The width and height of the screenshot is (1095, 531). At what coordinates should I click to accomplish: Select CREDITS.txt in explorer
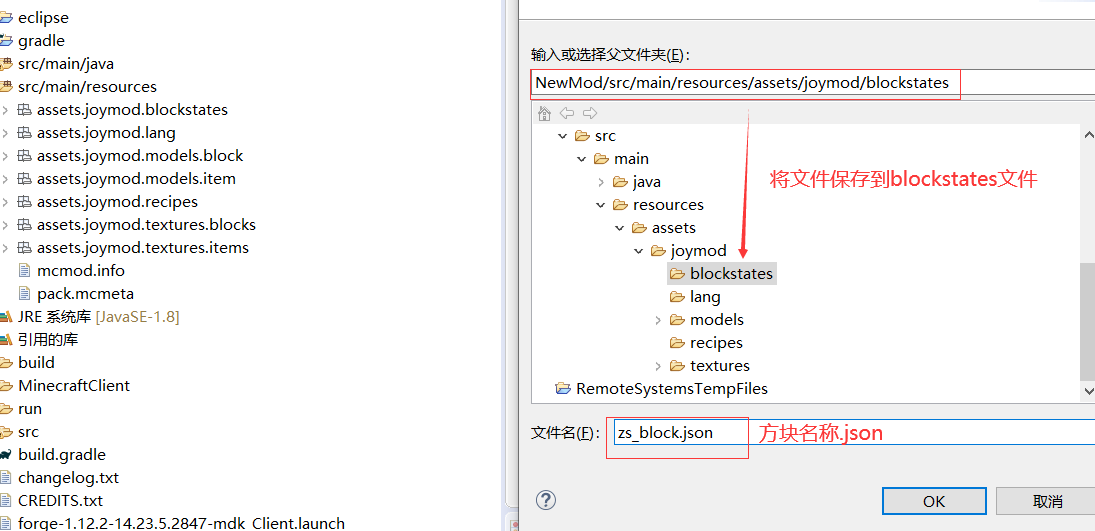pos(61,501)
